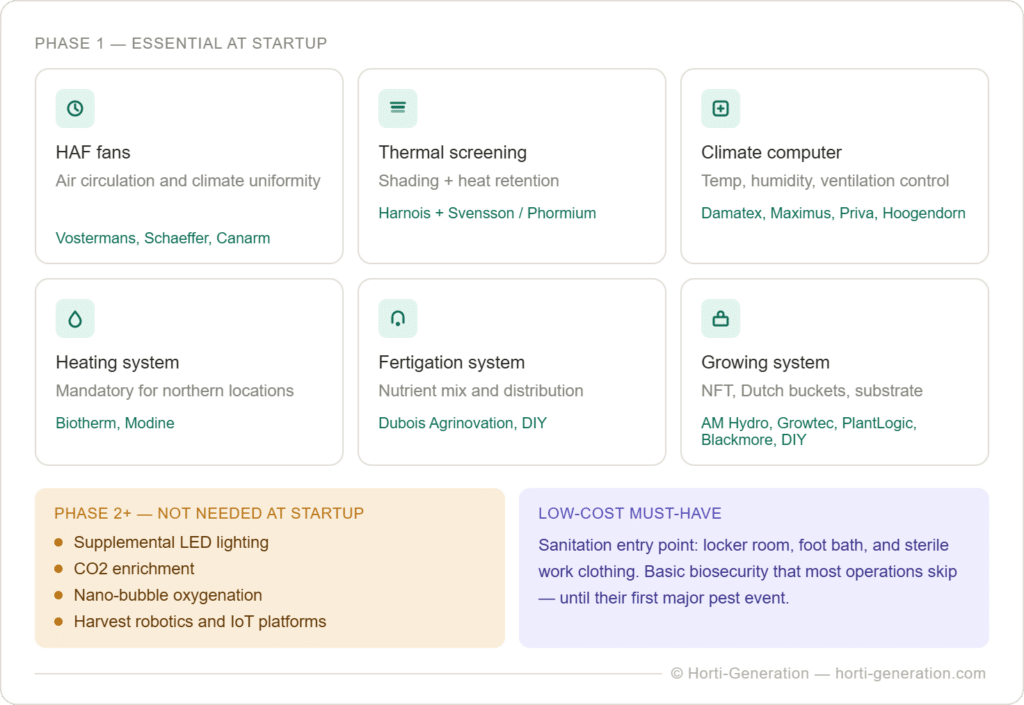
Task: Click 'Mandatory for northern locations' text
Action: [x=175, y=391]
